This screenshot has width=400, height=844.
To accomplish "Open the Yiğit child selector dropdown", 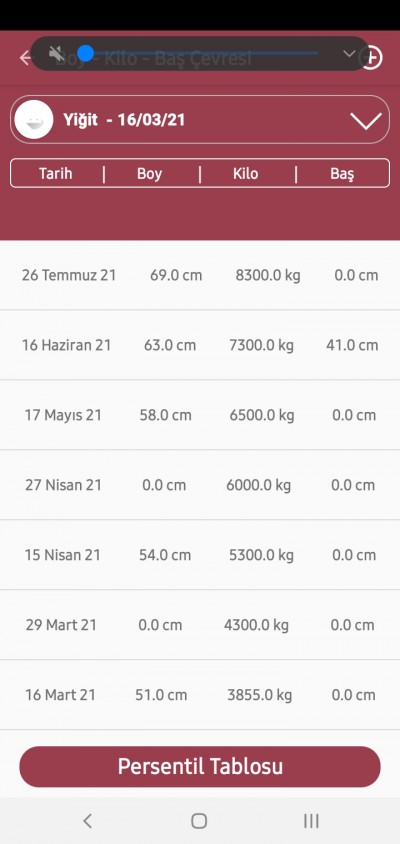I will point(200,119).
